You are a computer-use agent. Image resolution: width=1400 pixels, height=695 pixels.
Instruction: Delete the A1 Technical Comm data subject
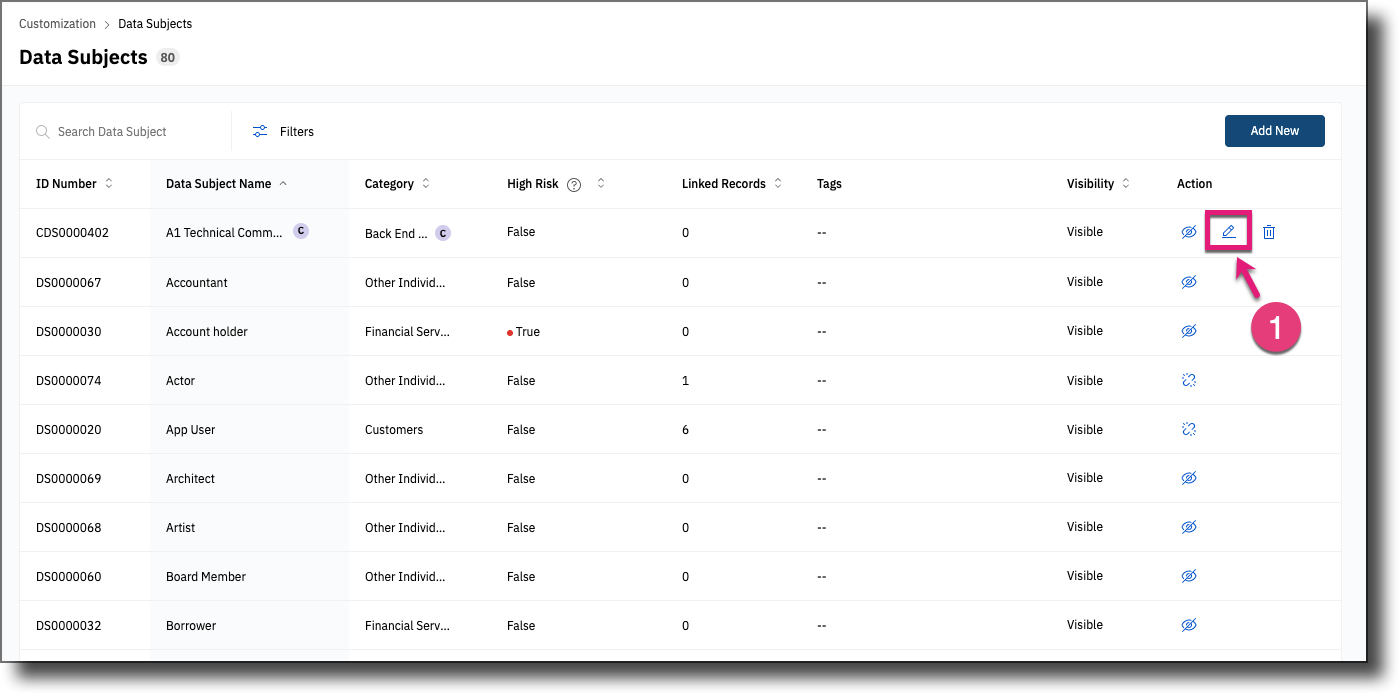1268,231
